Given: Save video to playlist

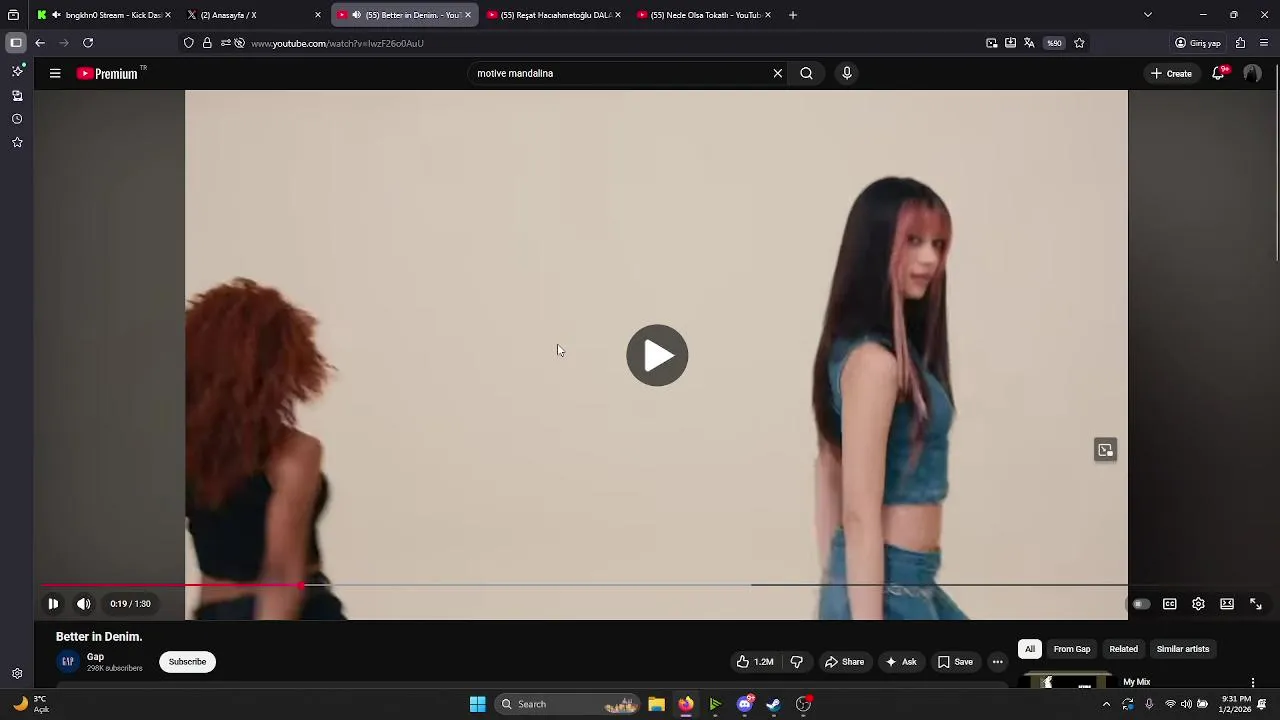Looking at the screenshot, I should coord(955,661).
